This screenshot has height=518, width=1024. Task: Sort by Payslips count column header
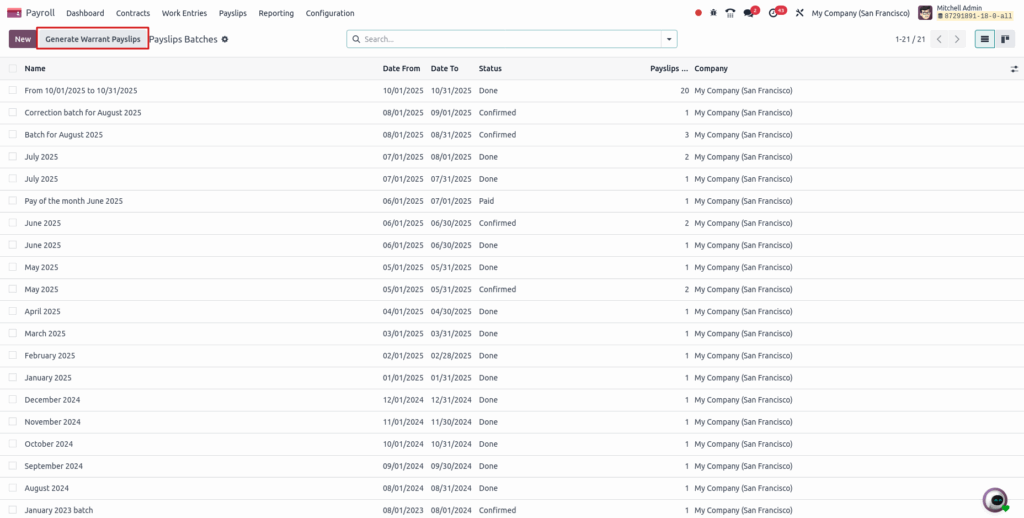(669, 69)
